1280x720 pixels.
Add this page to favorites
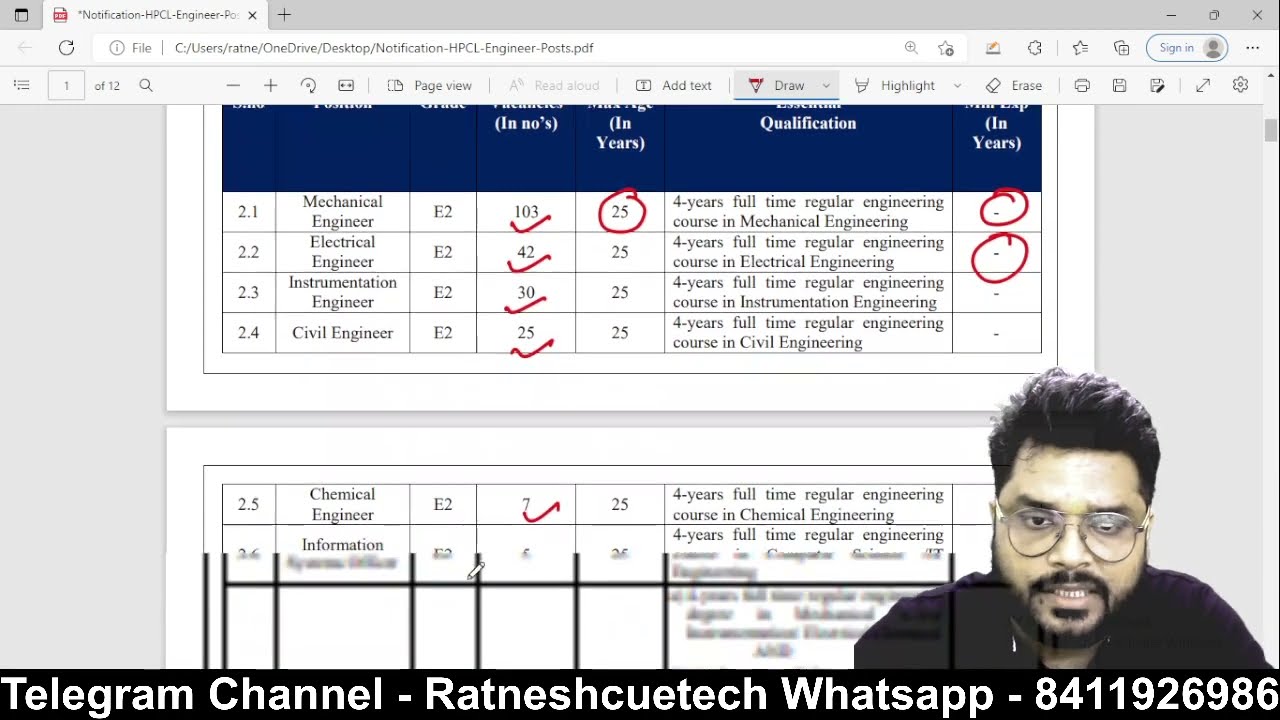tap(946, 48)
